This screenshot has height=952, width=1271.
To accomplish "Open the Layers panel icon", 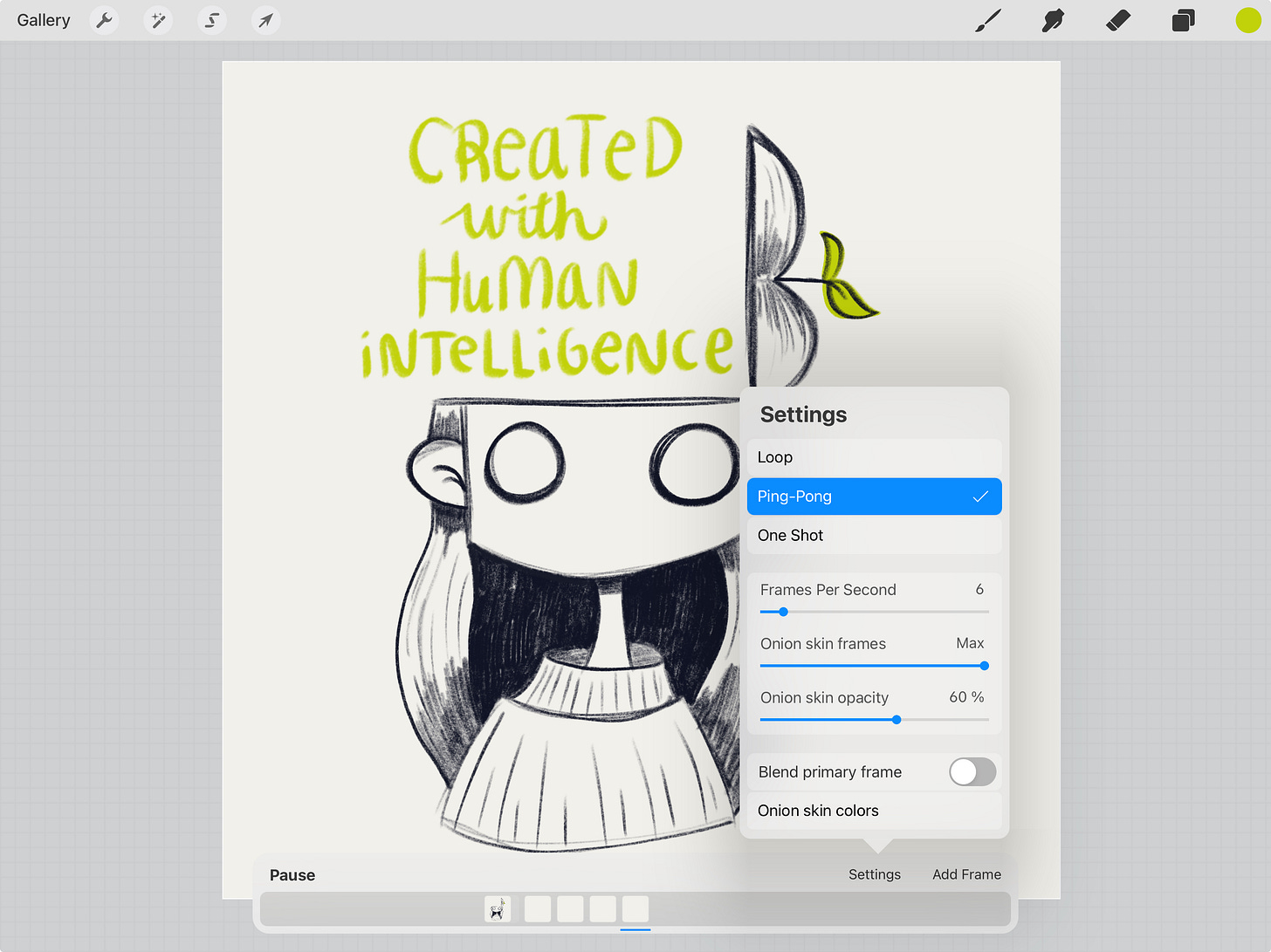I will [1183, 20].
